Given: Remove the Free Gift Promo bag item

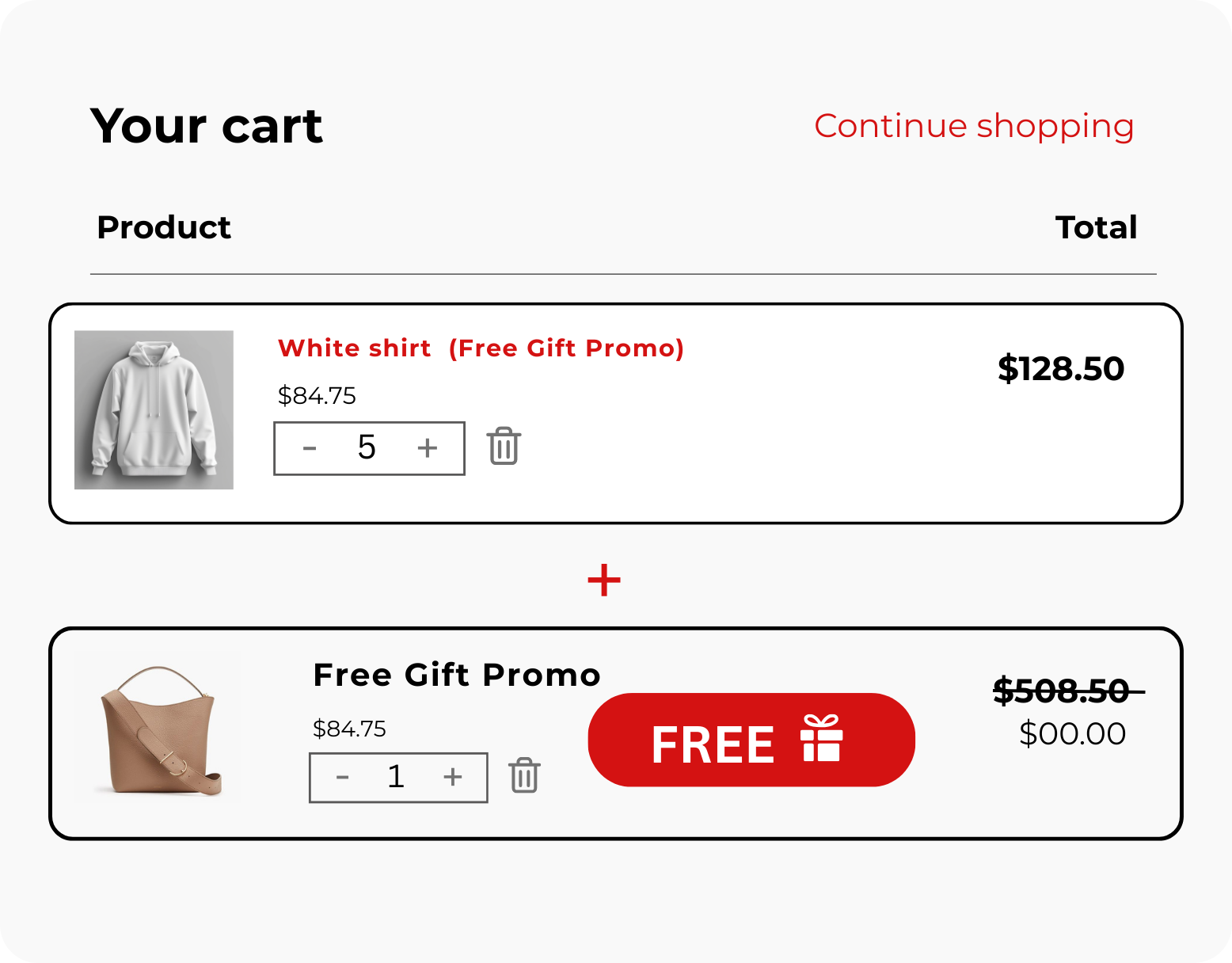Looking at the screenshot, I should [x=524, y=775].
